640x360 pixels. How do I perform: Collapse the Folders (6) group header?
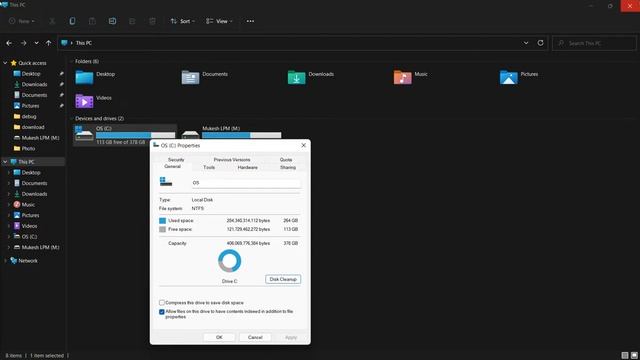click(x=72, y=61)
